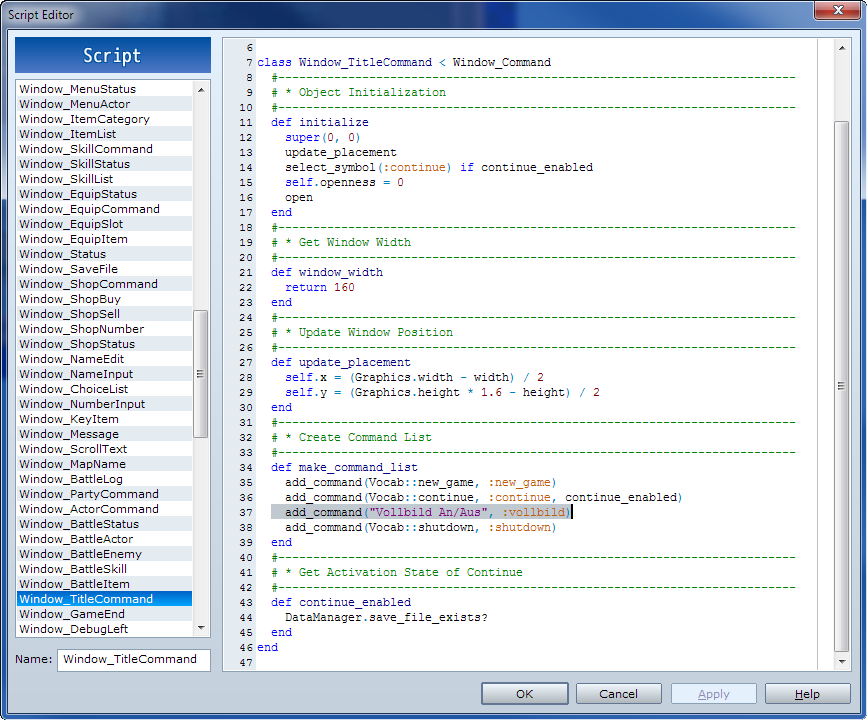Screen dimensions: 868x721
Task: Open Window_ShopBuy script
Action: click(70, 299)
